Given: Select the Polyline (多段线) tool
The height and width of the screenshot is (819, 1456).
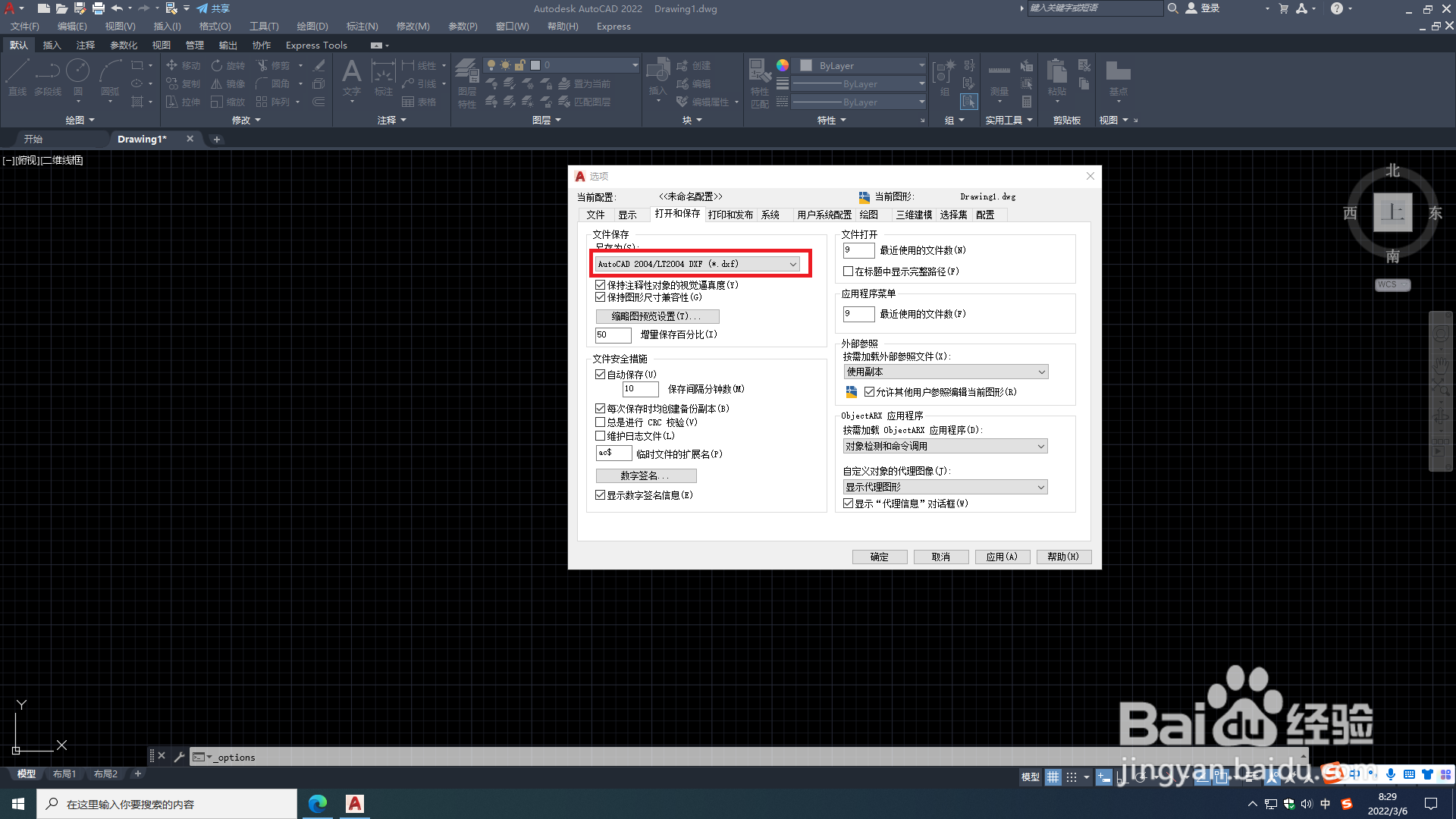Looking at the screenshot, I should [47, 77].
